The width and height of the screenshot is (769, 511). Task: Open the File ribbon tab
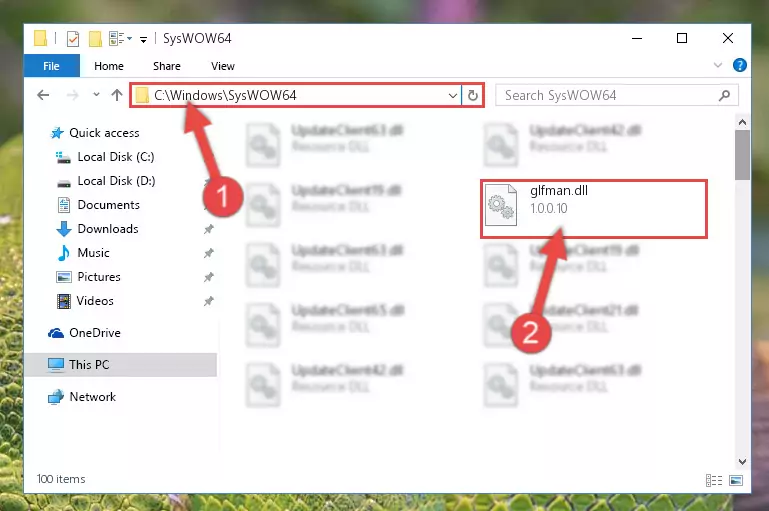(51, 66)
